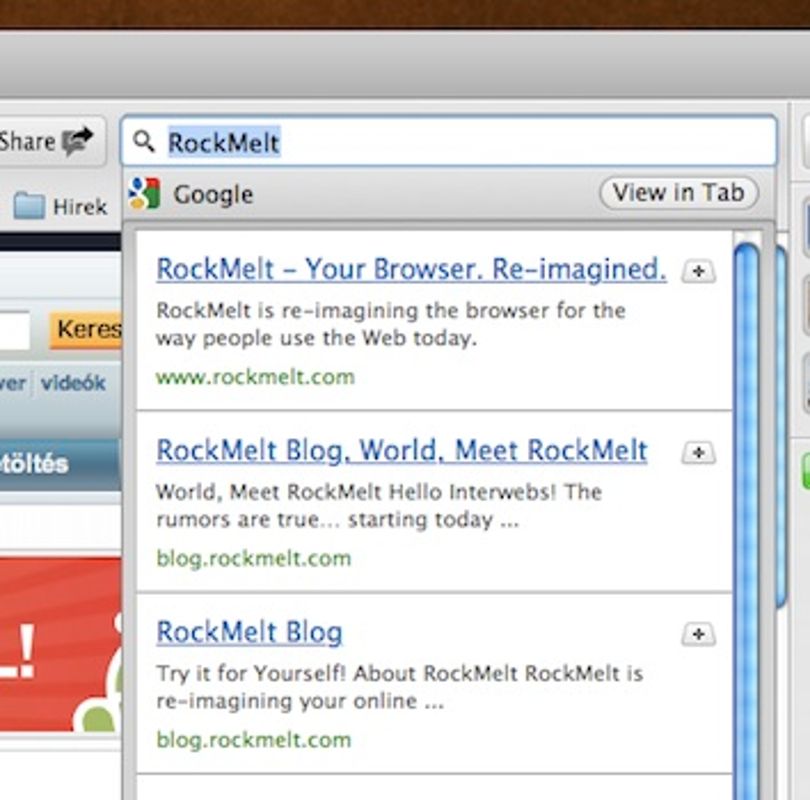Click the www.rockmelt.com green URL
The height and width of the screenshot is (800, 810).
point(255,378)
